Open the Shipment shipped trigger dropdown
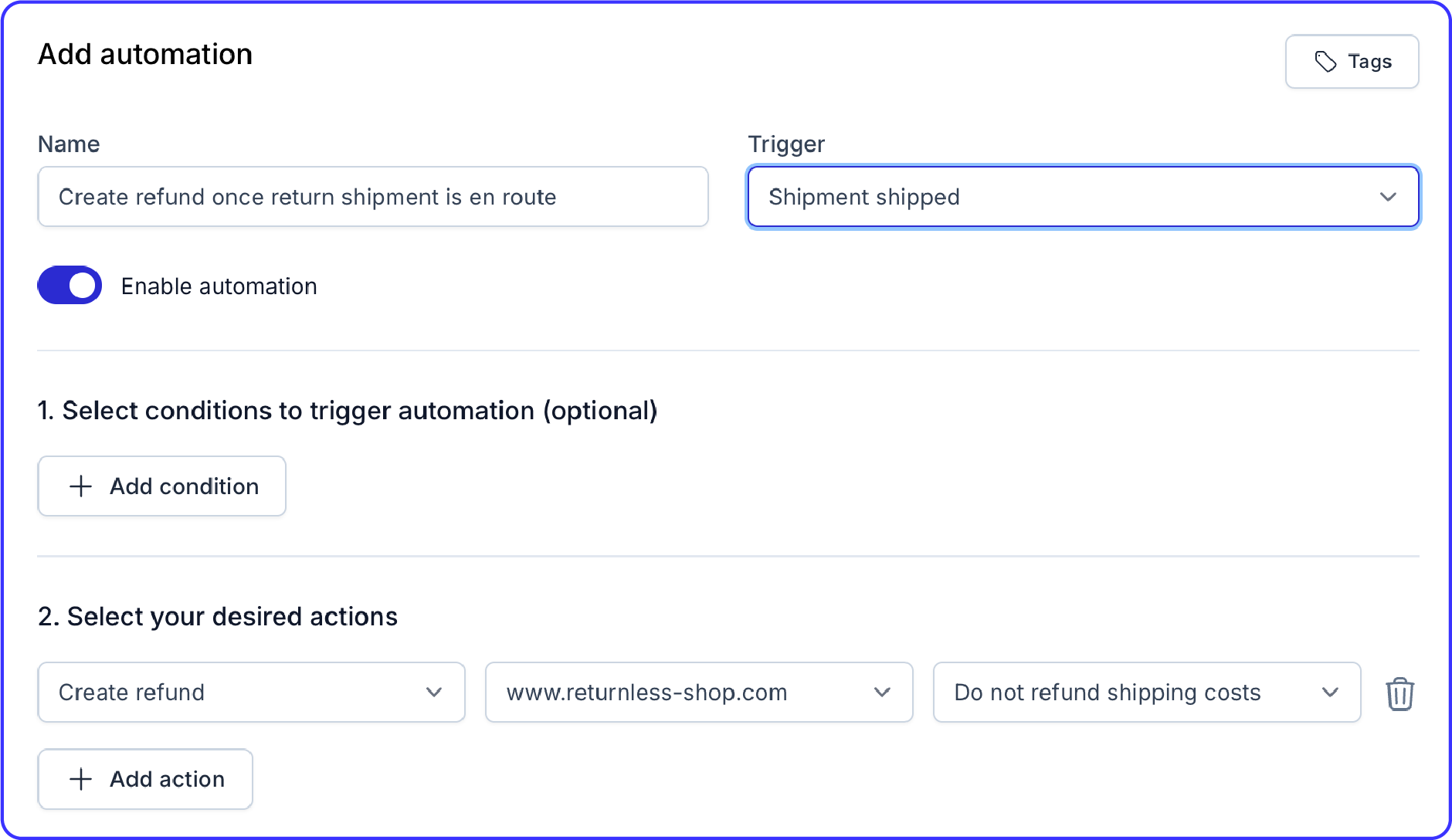 pos(1084,197)
